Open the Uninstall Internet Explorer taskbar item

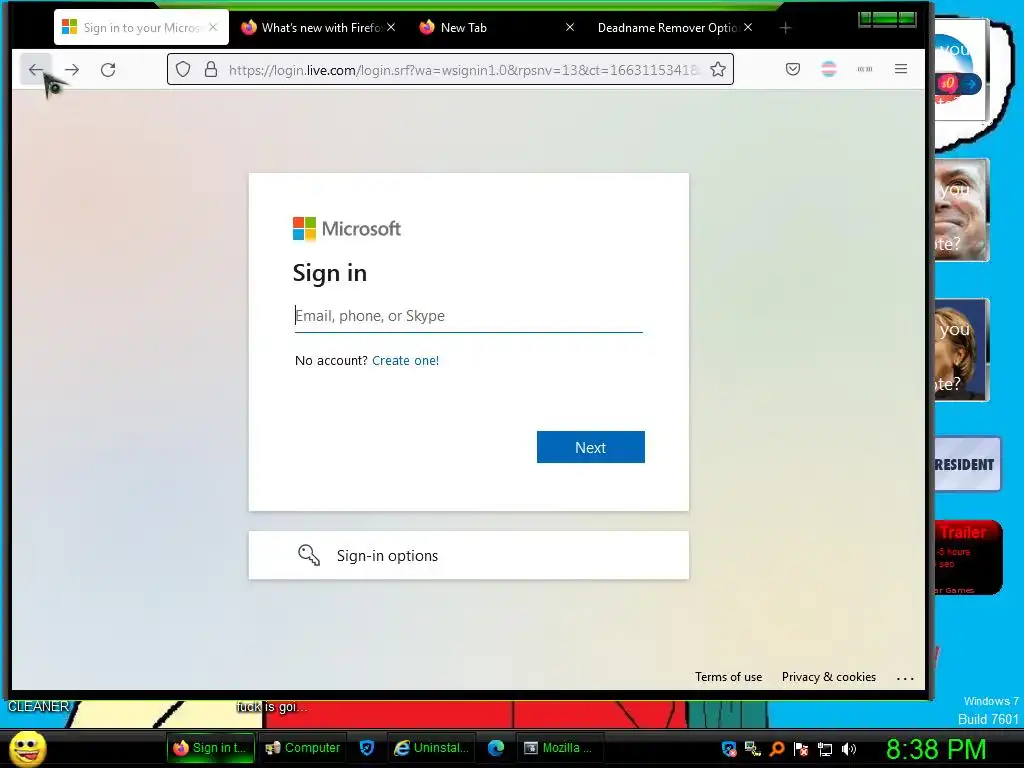431,748
